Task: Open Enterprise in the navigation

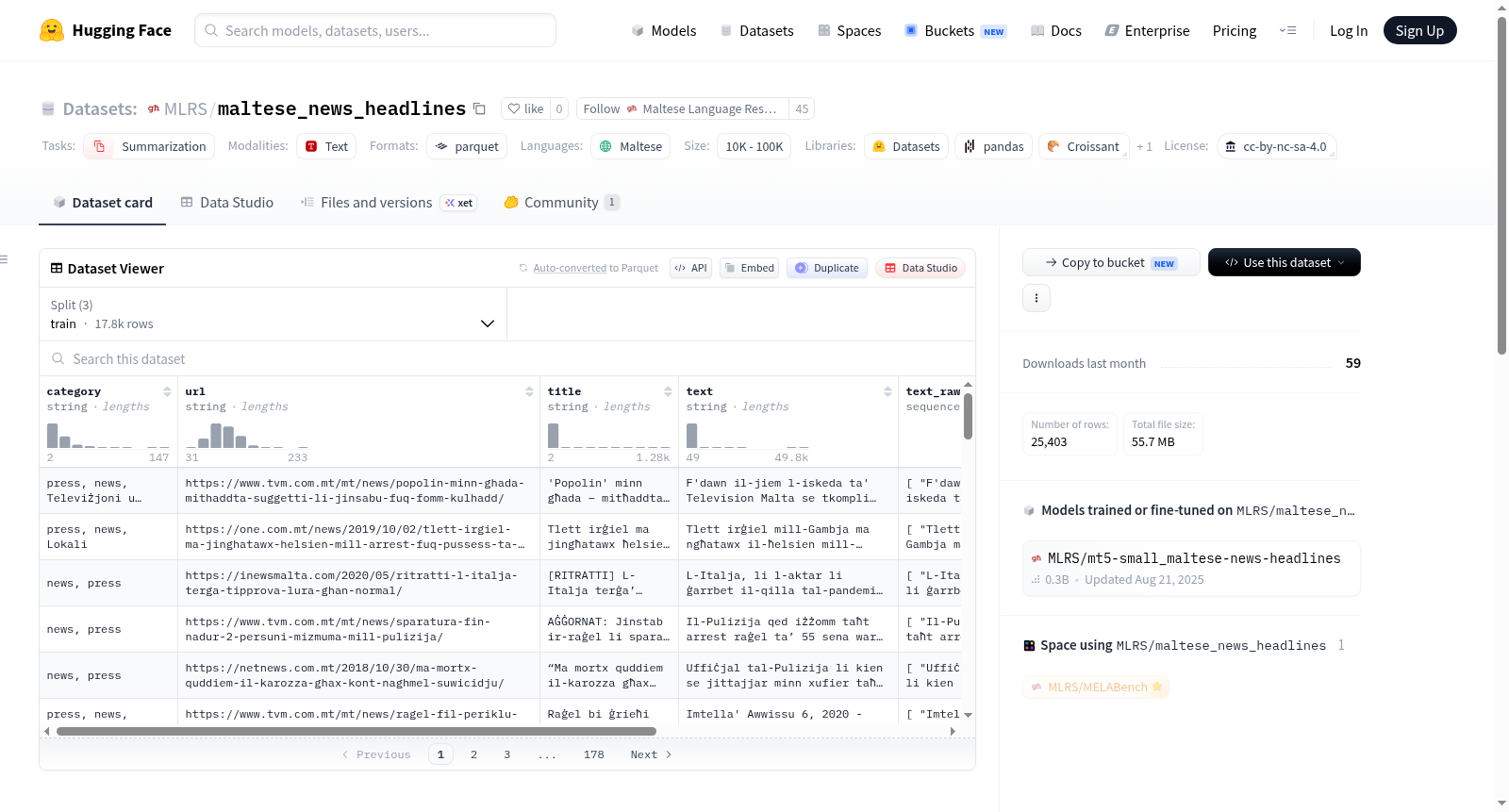Action: pyautogui.click(x=1147, y=30)
